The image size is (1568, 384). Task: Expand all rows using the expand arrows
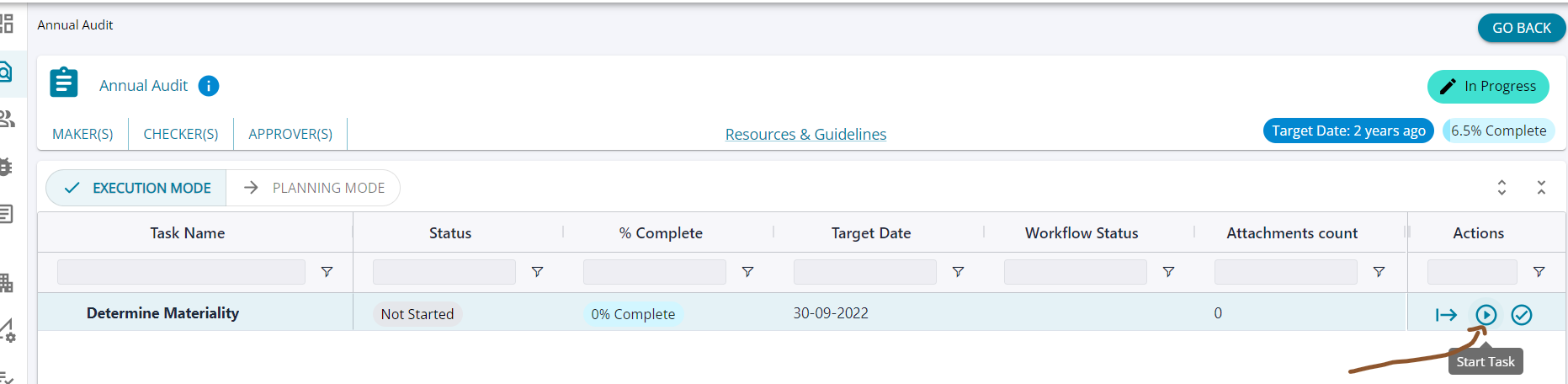(x=1502, y=188)
